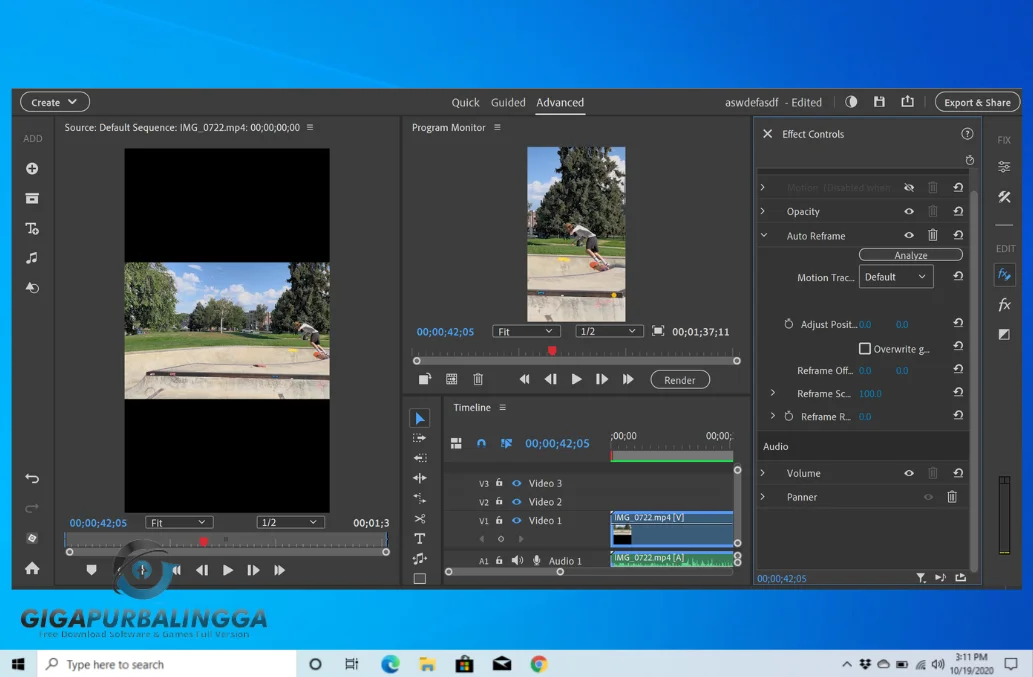Click the Timeline zoom scroll handle
The height and width of the screenshot is (677, 1033).
560,572
